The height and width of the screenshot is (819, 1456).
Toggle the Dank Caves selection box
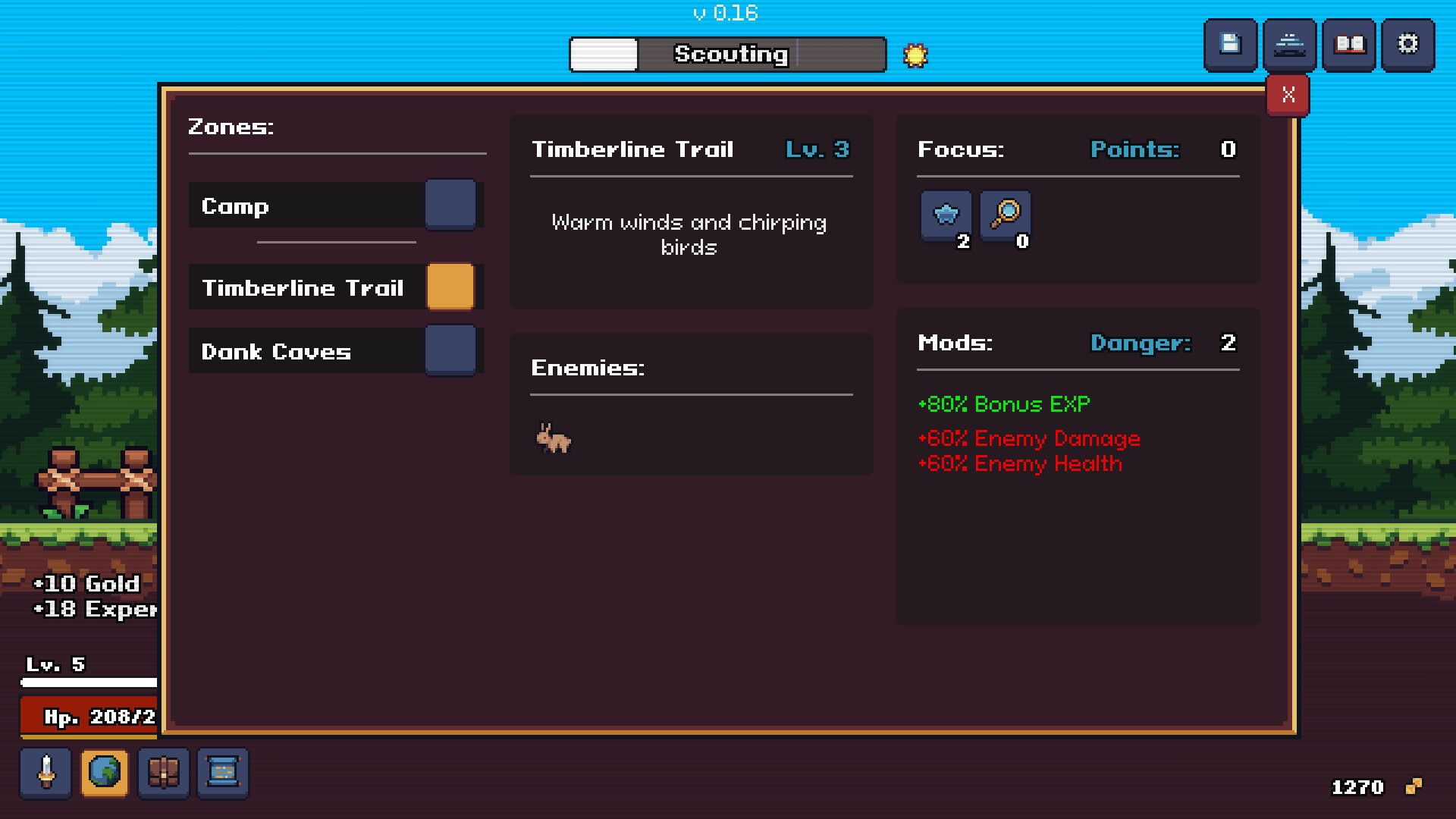tap(450, 350)
